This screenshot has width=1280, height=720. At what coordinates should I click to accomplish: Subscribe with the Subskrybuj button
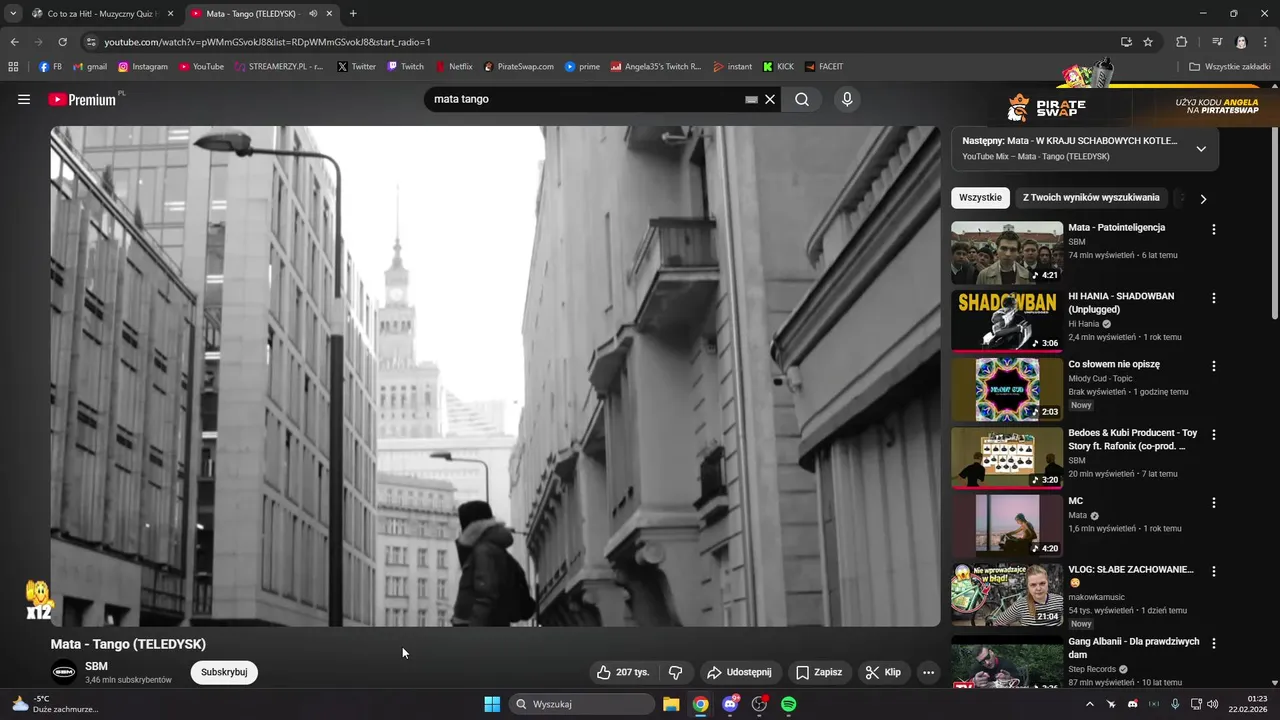224,672
